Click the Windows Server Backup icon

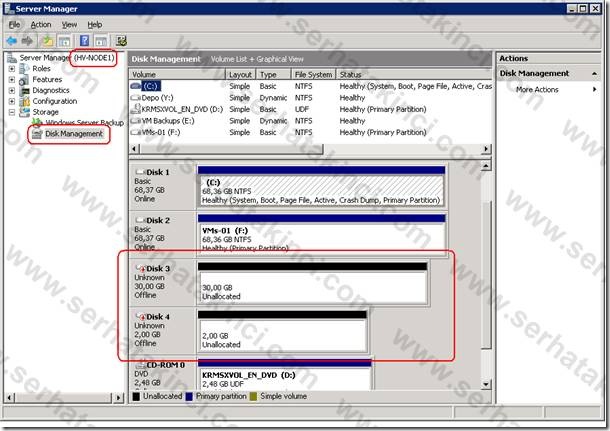[37, 123]
